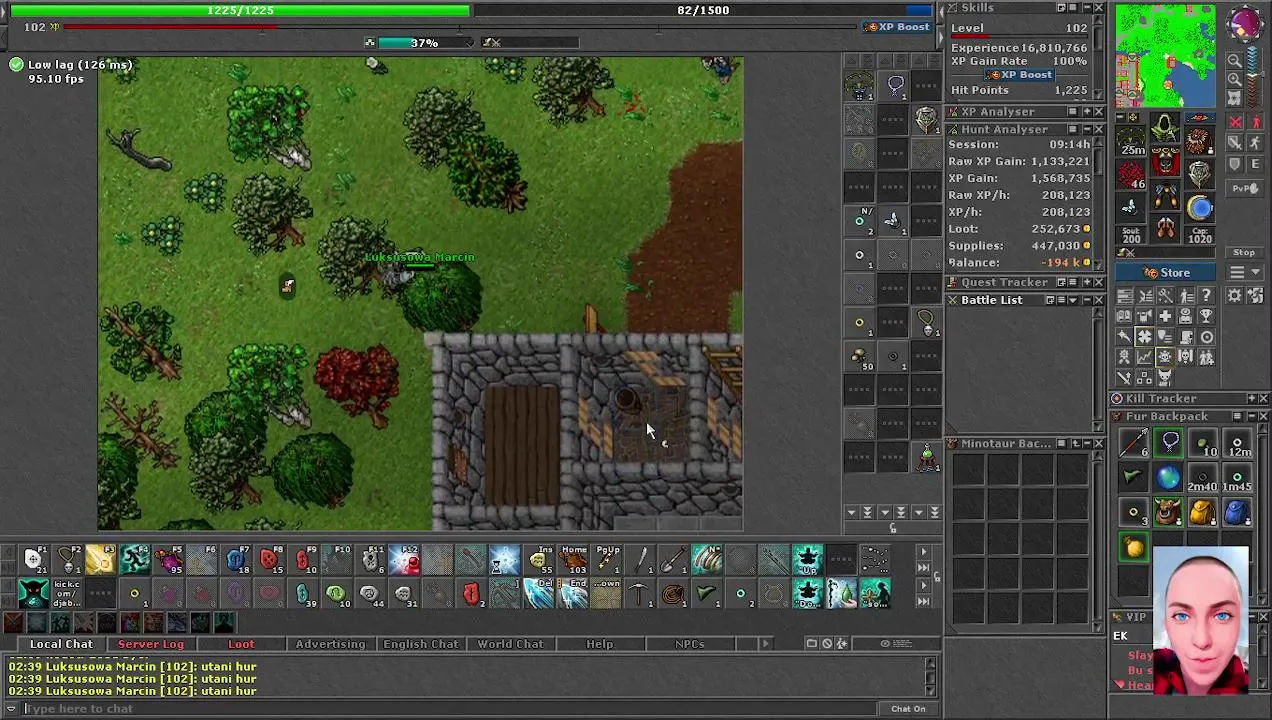Click the top bar XP Boost button
The width and height of the screenshot is (1272, 720).
(898, 27)
